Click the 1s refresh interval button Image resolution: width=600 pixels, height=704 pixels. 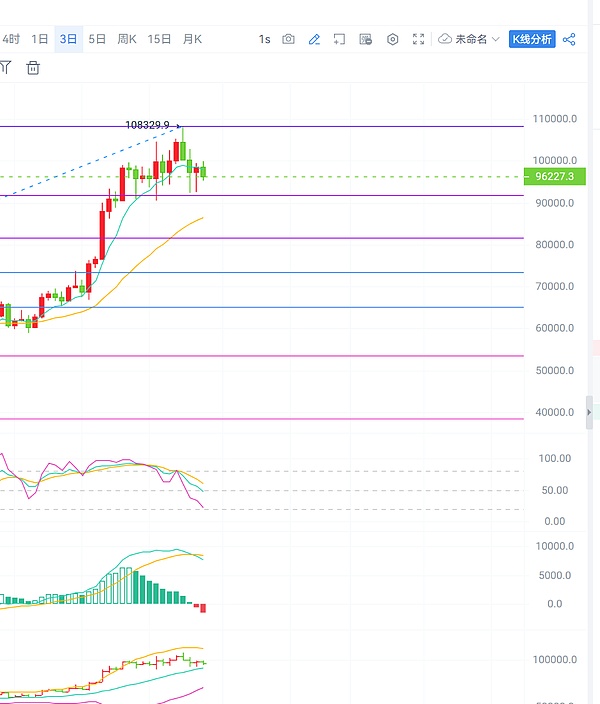(x=264, y=39)
